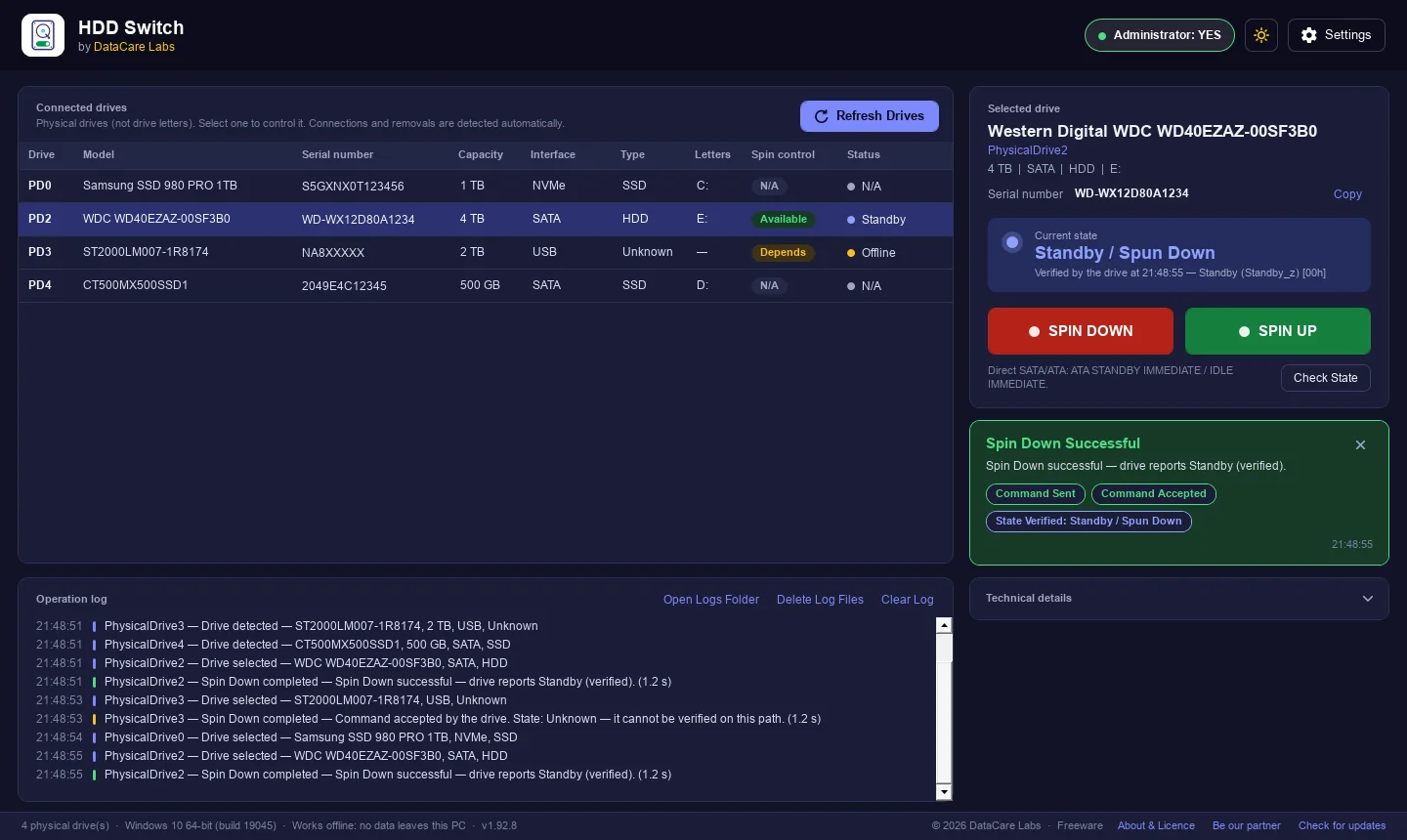Click the Standby status in PD2 row
This screenshot has width=1407, height=840.
coord(876,220)
